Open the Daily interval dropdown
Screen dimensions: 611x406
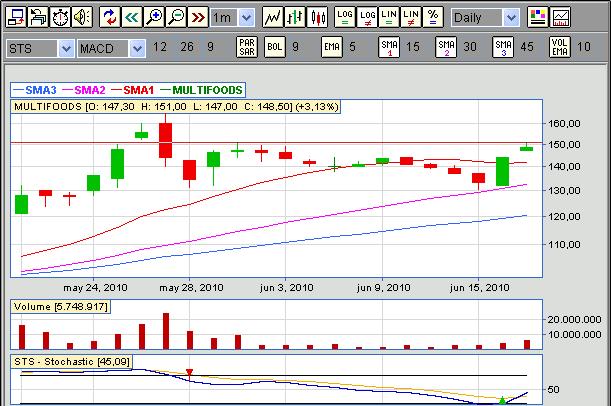[511, 18]
